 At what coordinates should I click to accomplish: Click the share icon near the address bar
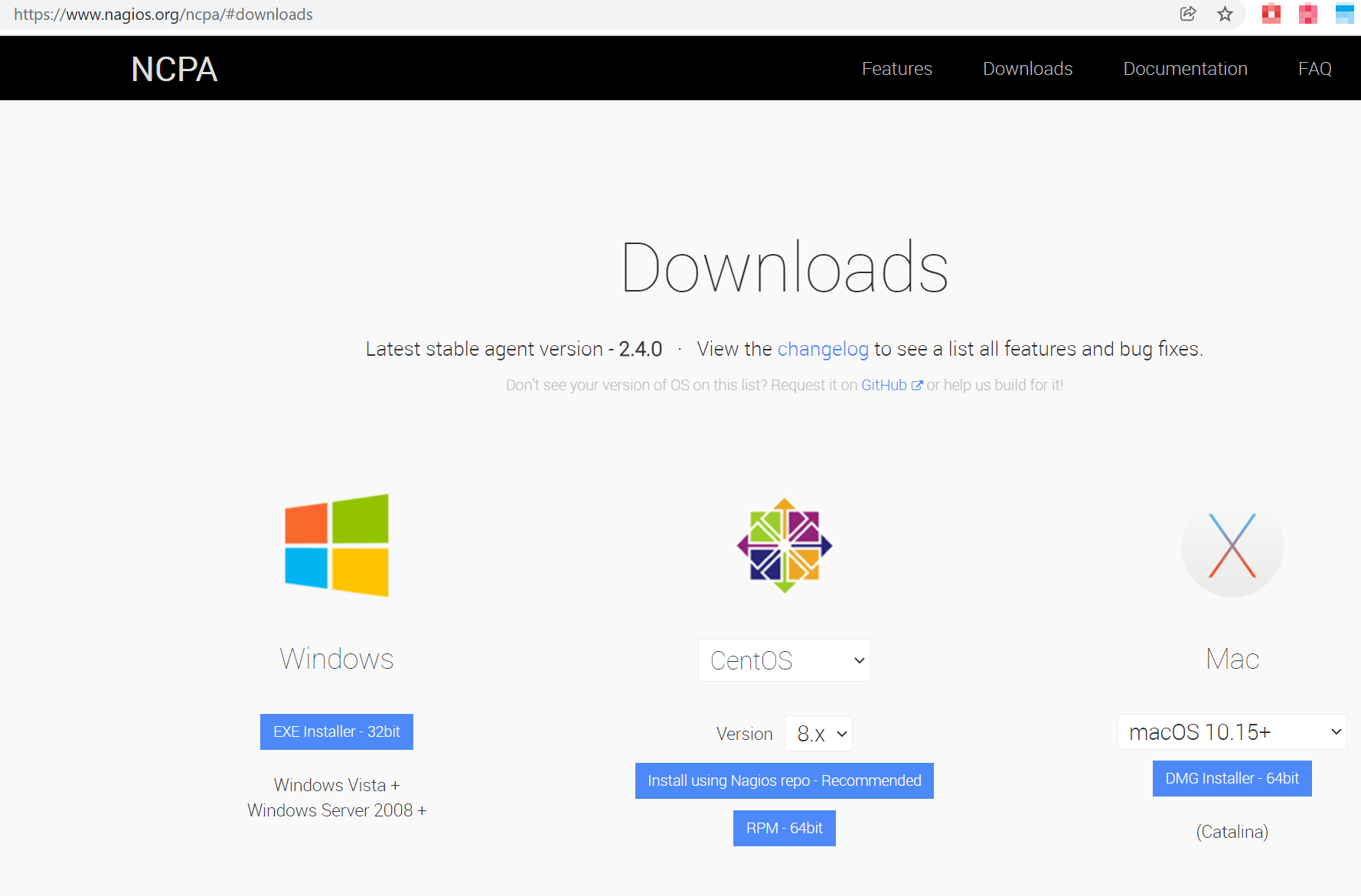pyautogui.click(x=1188, y=14)
